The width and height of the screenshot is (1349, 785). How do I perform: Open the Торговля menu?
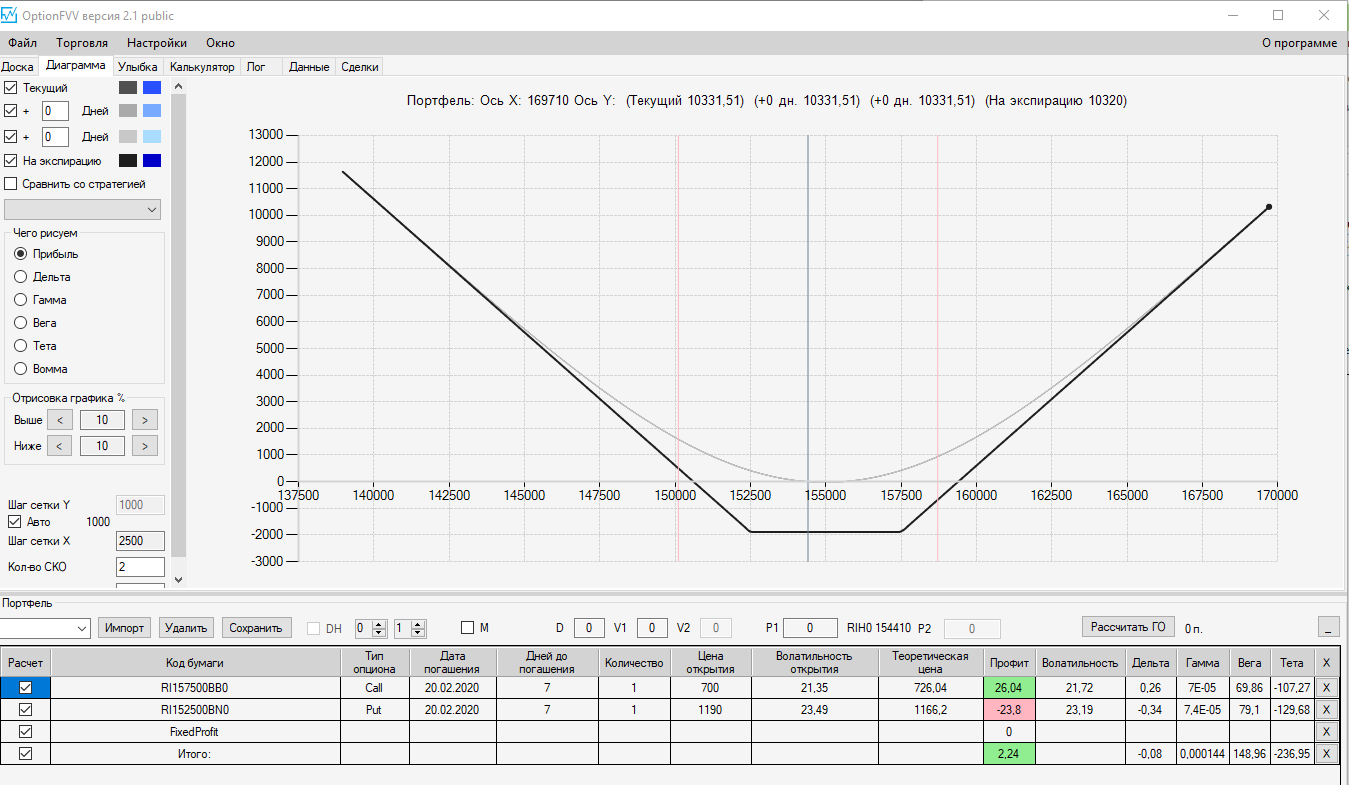tap(83, 43)
